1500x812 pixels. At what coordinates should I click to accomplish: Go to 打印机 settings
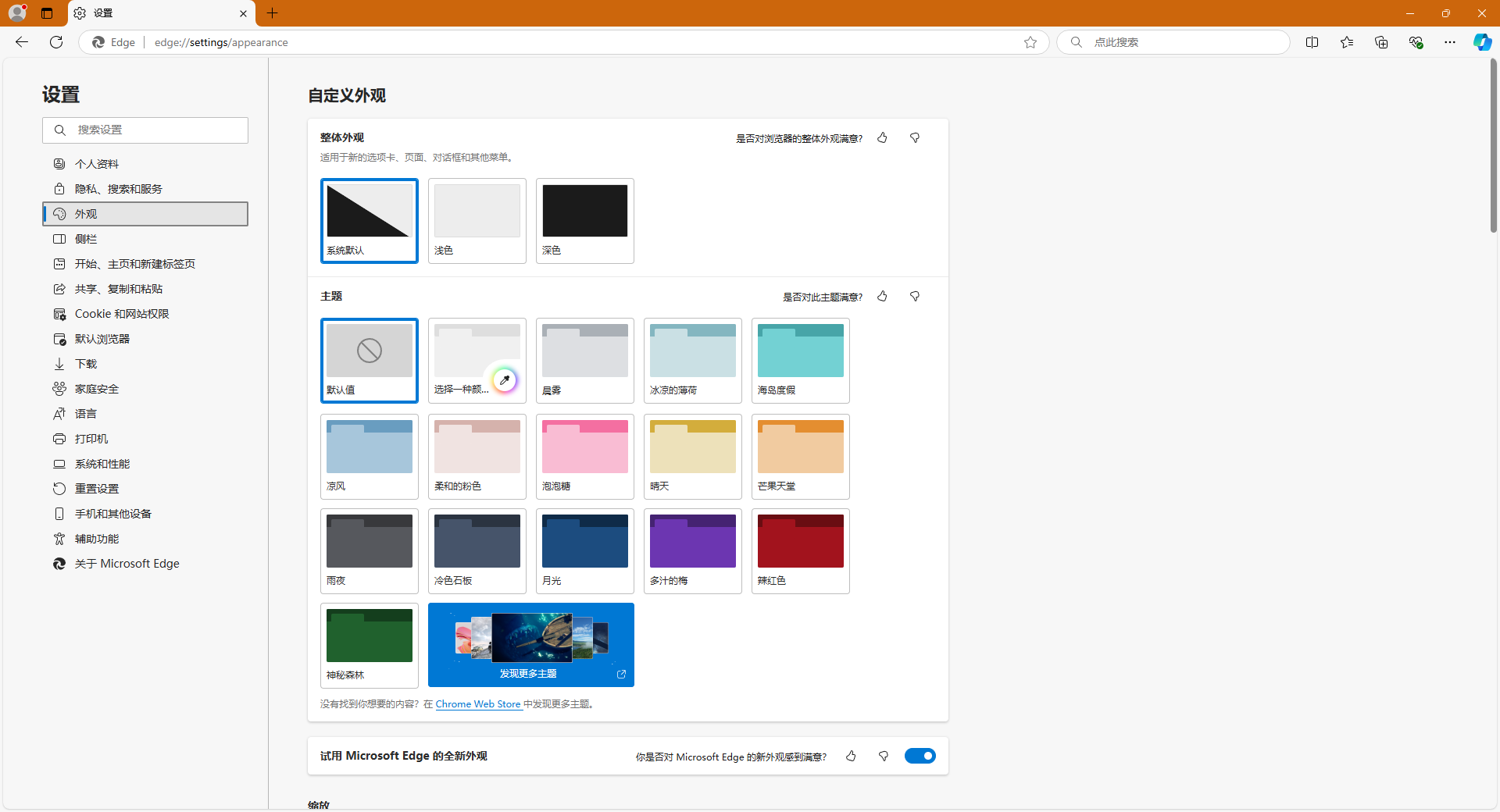click(x=145, y=439)
